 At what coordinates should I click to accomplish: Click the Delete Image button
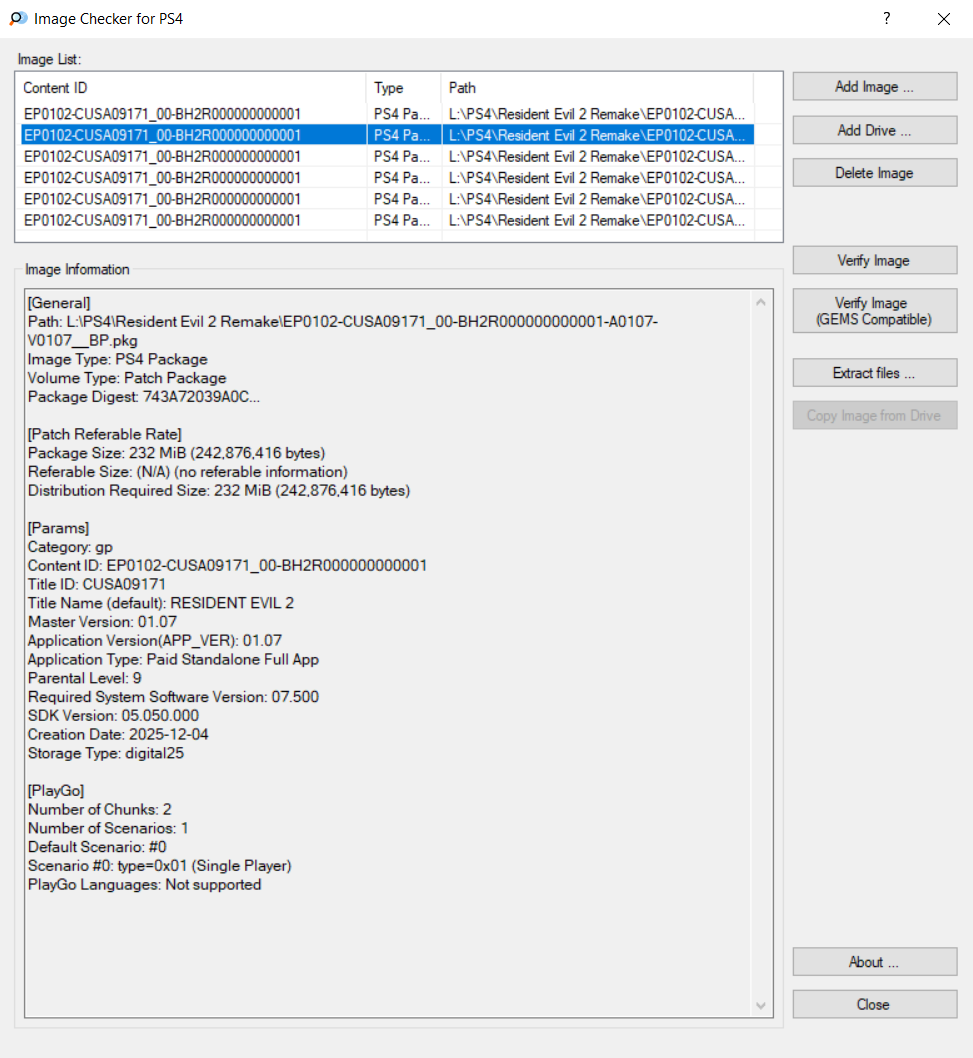click(x=874, y=173)
